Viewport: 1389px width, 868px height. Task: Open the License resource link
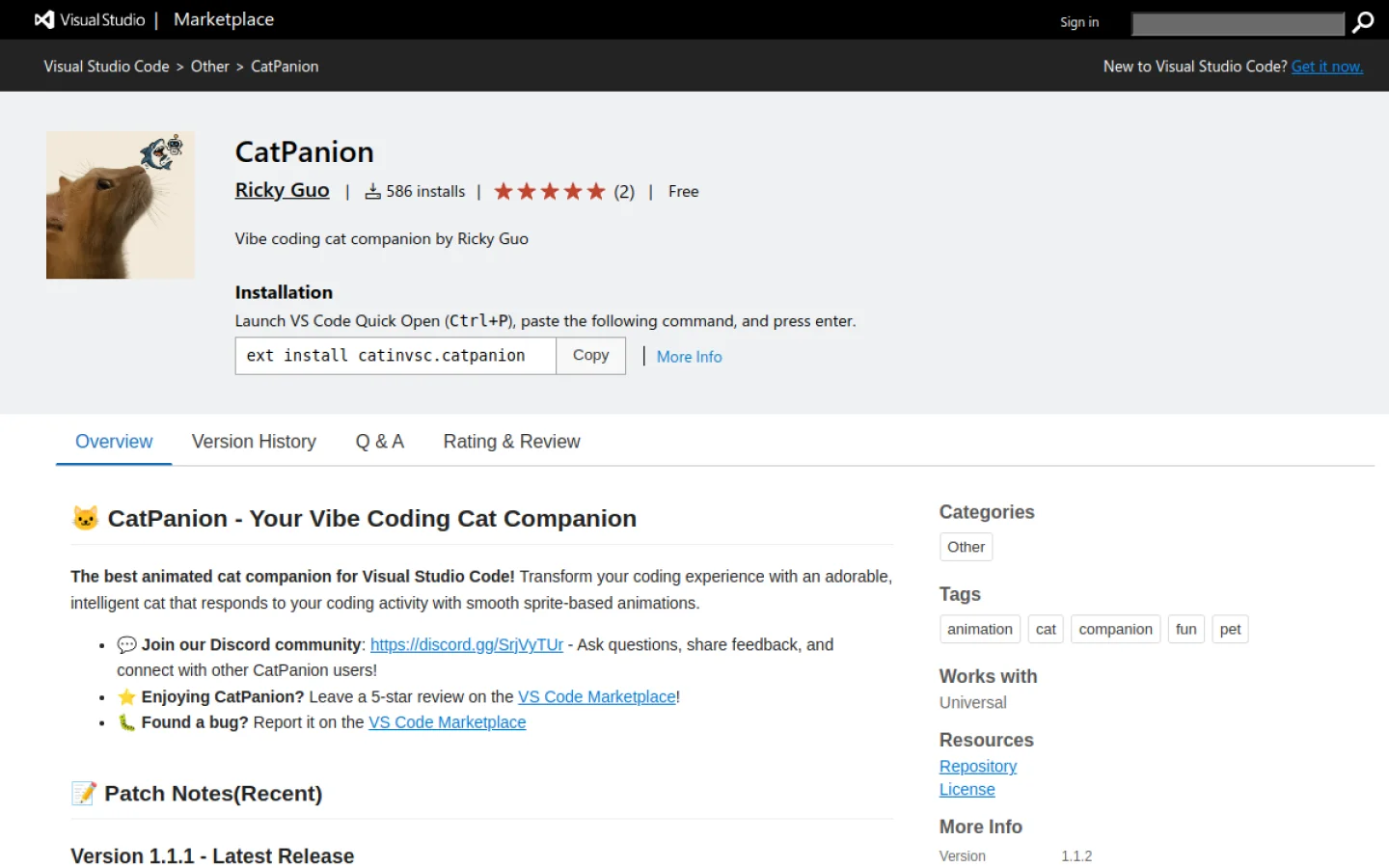tap(967, 790)
